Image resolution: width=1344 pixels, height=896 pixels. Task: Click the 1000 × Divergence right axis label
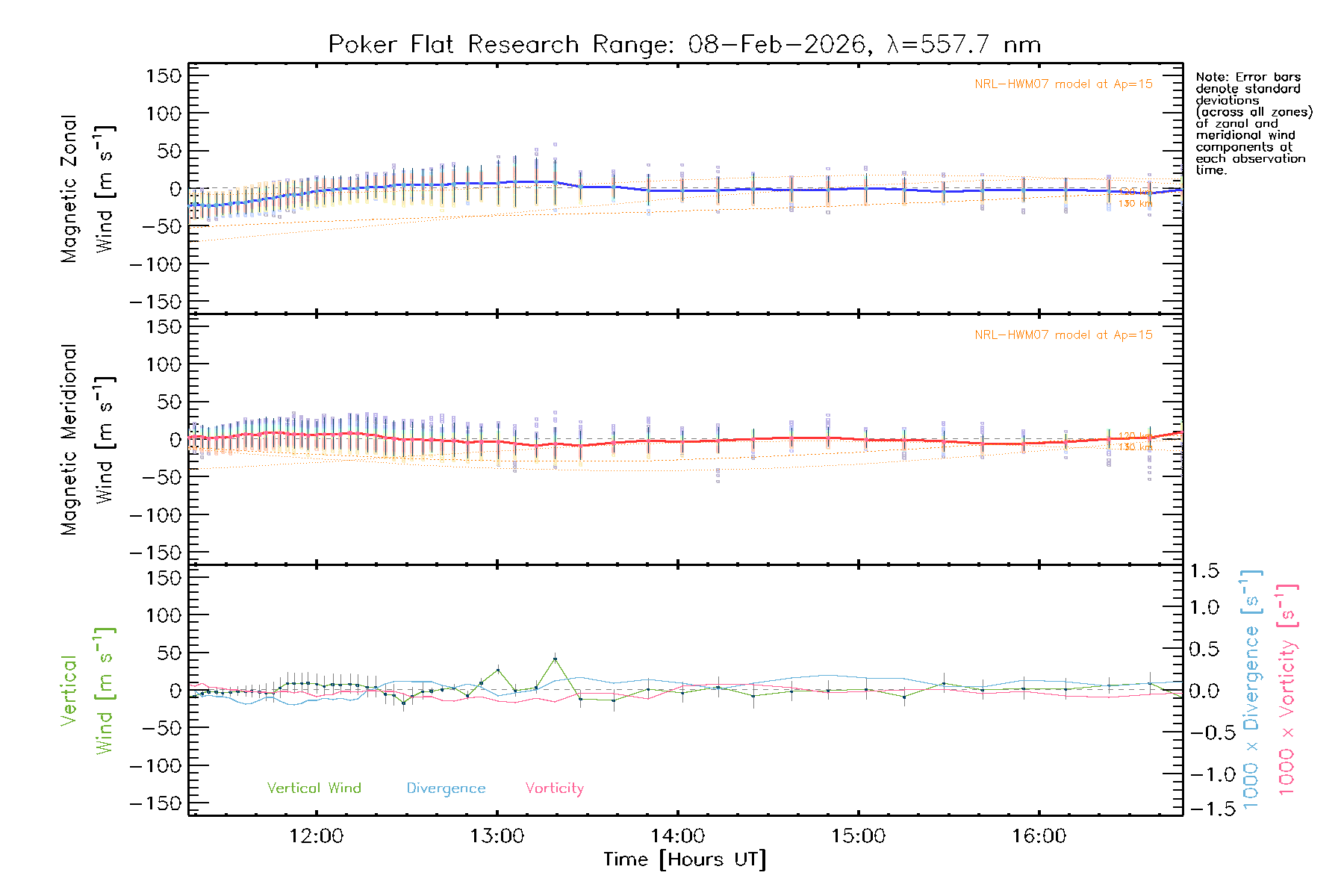1251,691
